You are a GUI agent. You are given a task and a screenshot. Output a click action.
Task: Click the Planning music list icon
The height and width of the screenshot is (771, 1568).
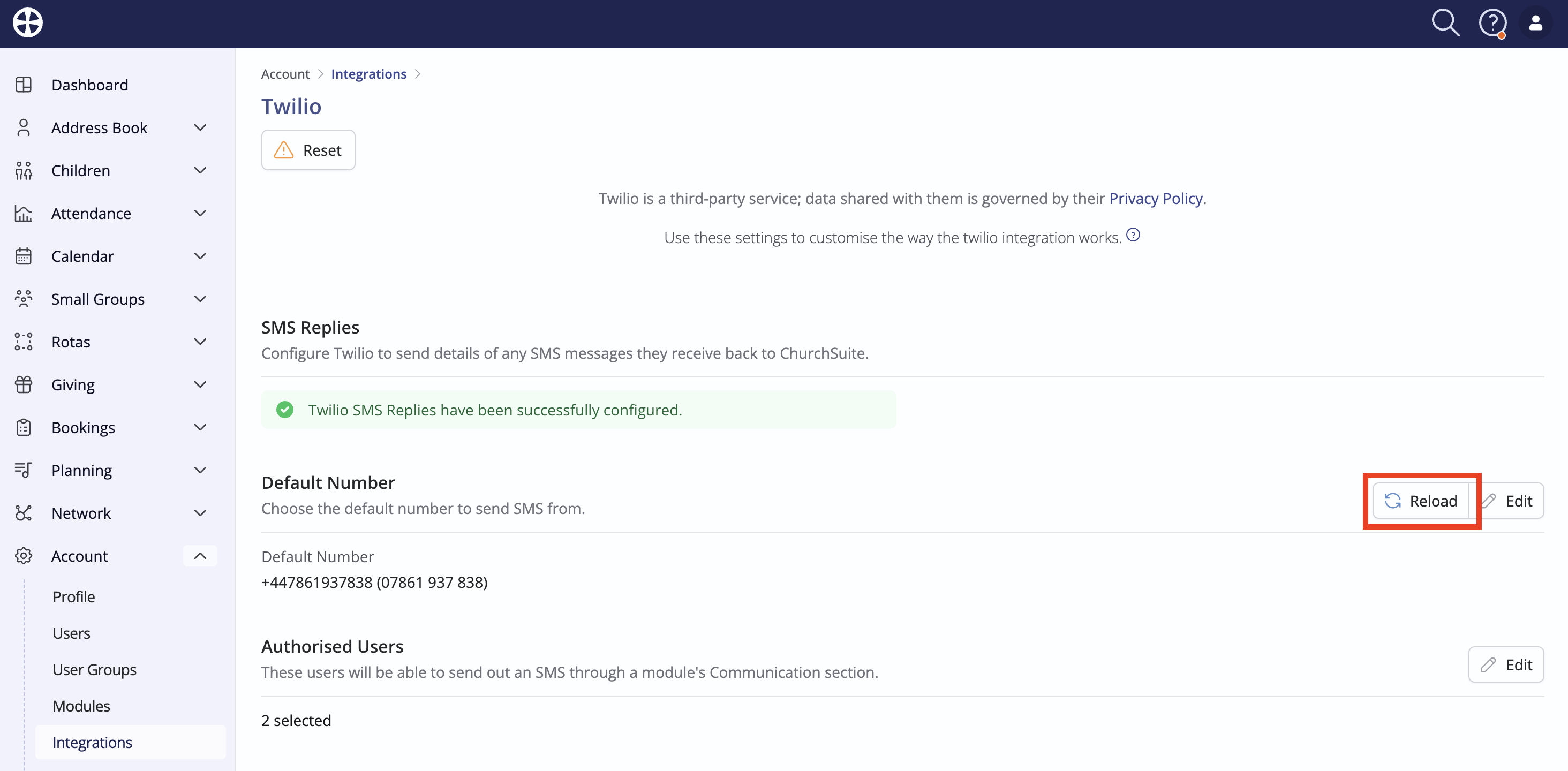(x=24, y=471)
